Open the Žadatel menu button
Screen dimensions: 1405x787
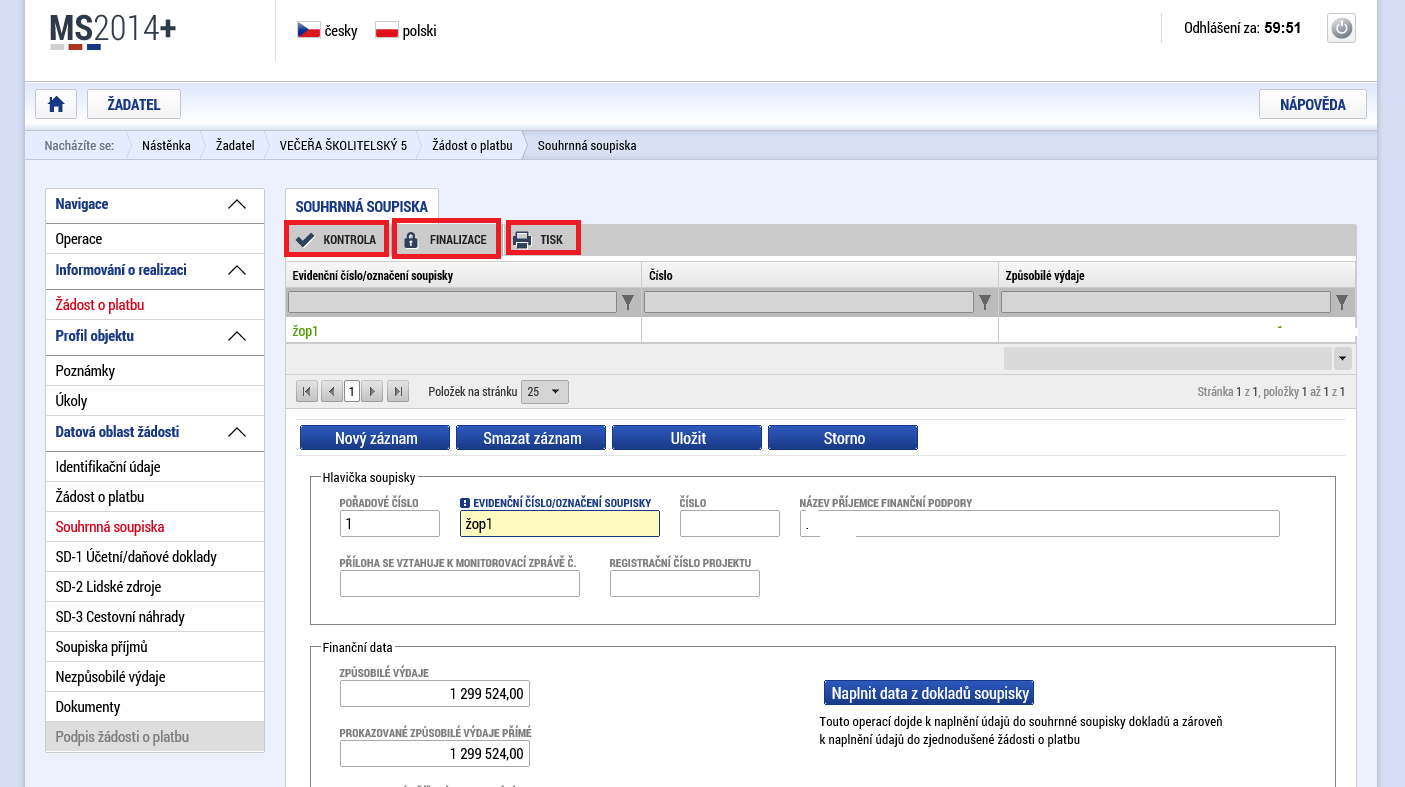[134, 104]
